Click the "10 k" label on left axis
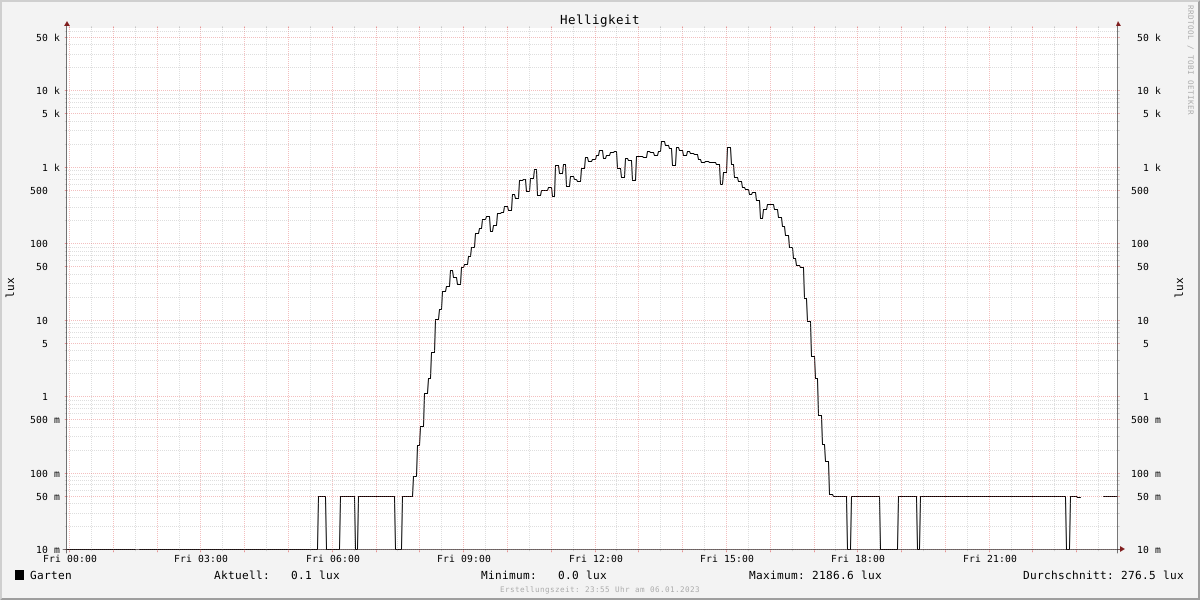The height and width of the screenshot is (600, 1200). pos(48,91)
